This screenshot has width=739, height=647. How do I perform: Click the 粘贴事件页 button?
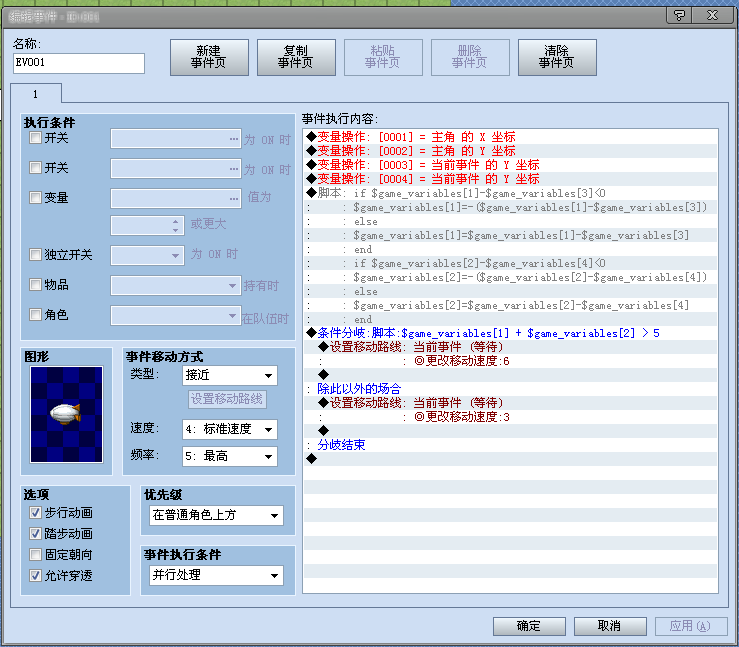[x=383, y=57]
